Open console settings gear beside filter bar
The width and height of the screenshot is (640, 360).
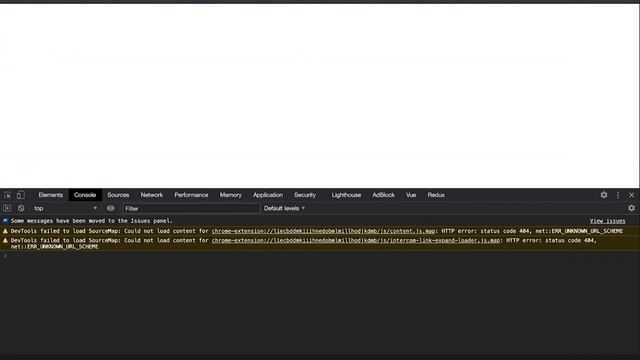(x=631, y=208)
